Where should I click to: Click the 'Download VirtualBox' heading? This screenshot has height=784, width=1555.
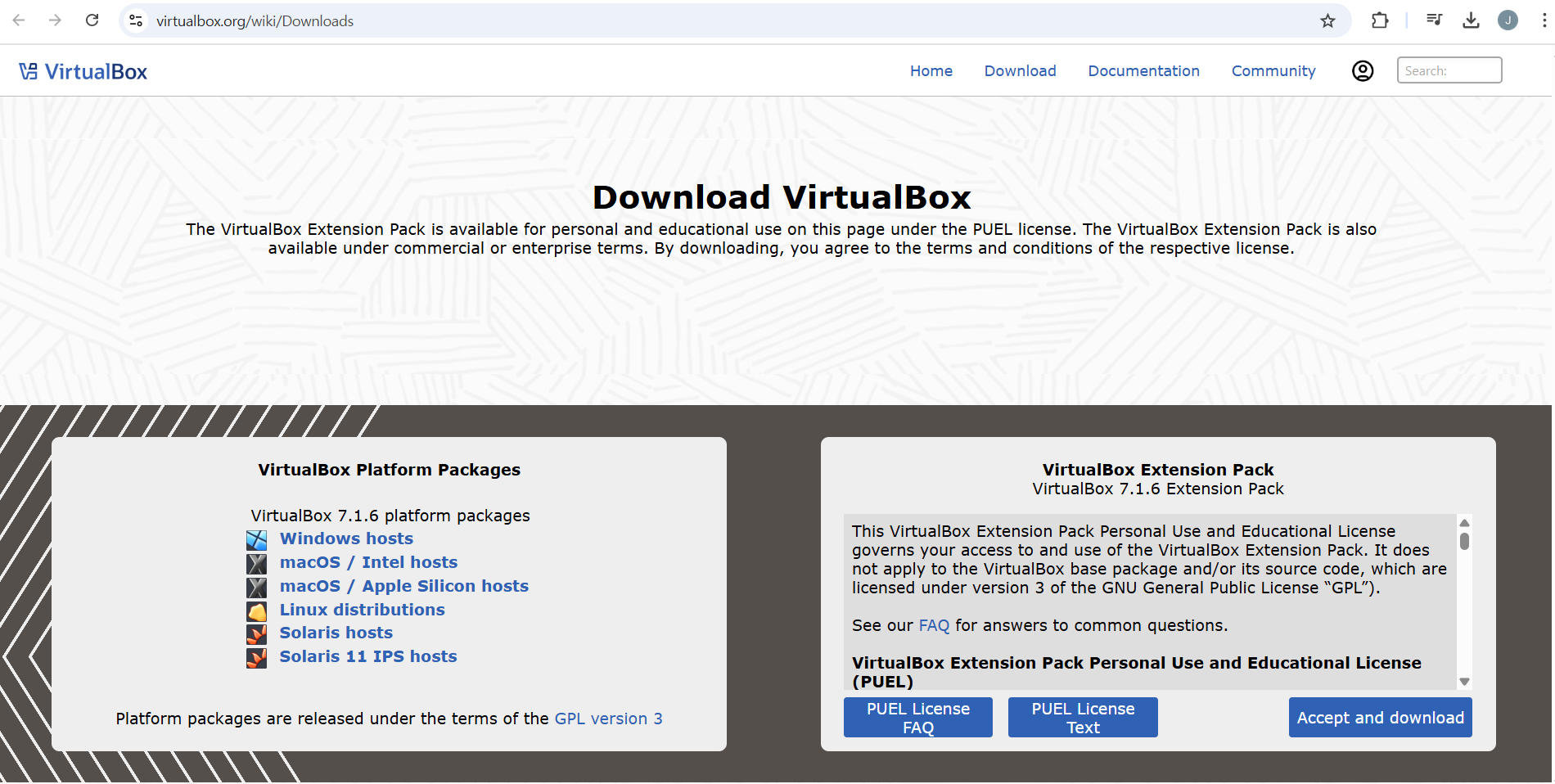tap(782, 197)
